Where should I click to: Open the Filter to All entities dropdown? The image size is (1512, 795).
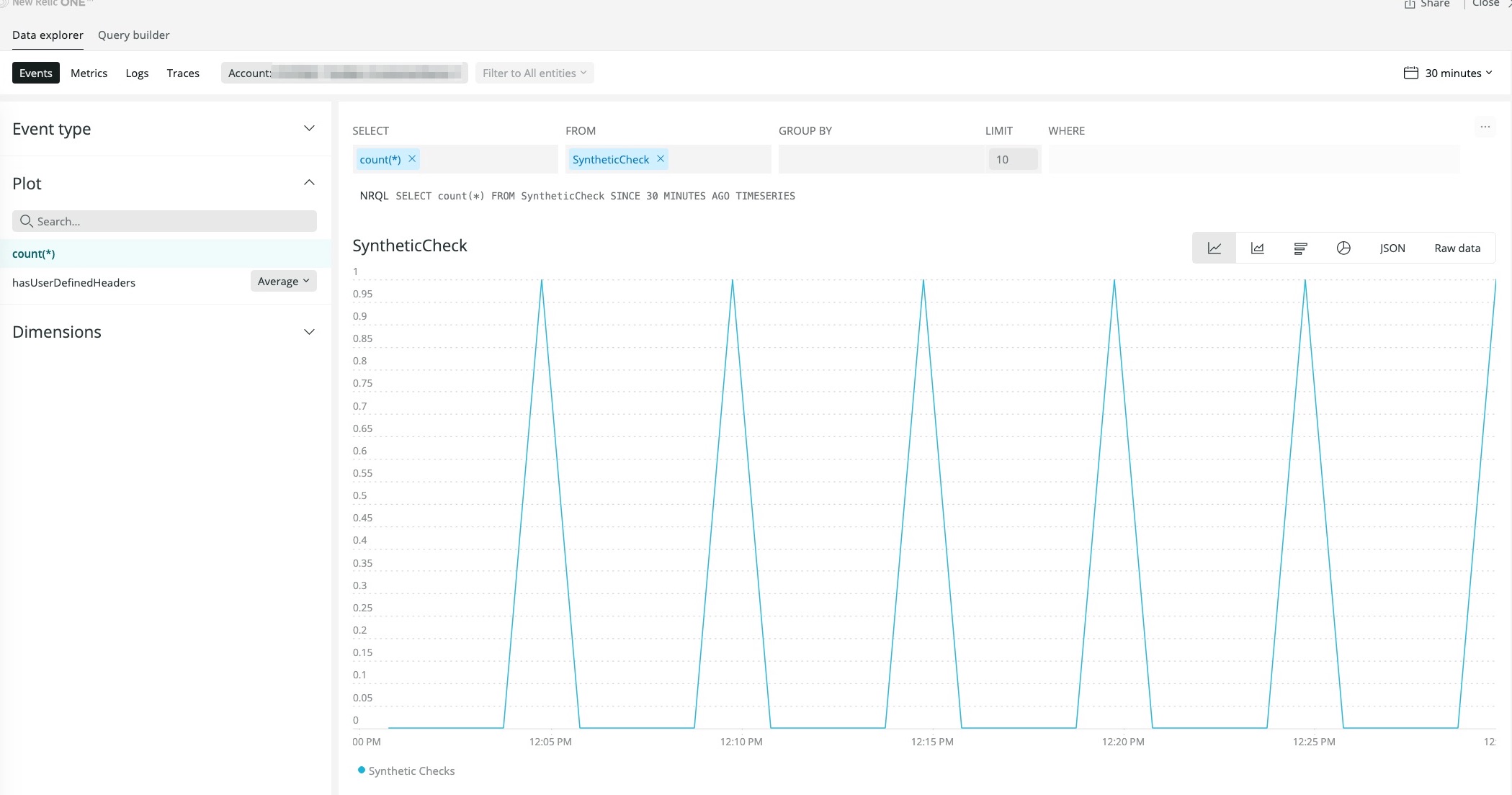534,73
